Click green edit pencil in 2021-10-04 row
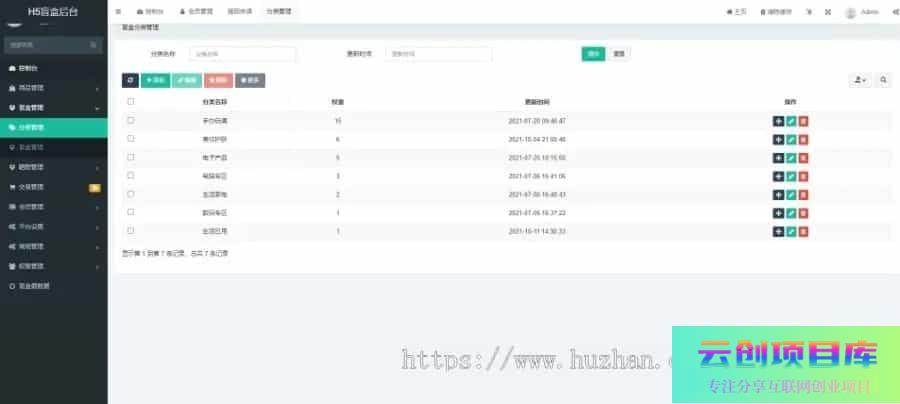The height and width of the screenshot is (404, 900). (x=791, y=139)
